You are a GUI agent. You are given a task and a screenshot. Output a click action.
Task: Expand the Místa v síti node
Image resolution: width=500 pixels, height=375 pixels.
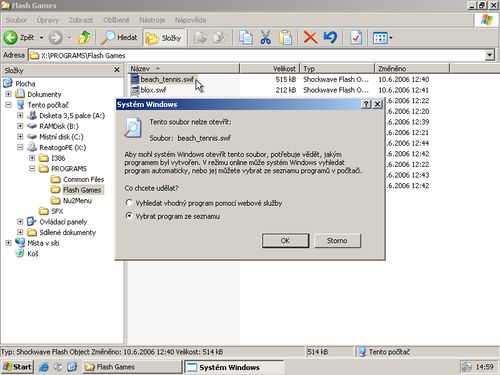(x=8, y=243)
